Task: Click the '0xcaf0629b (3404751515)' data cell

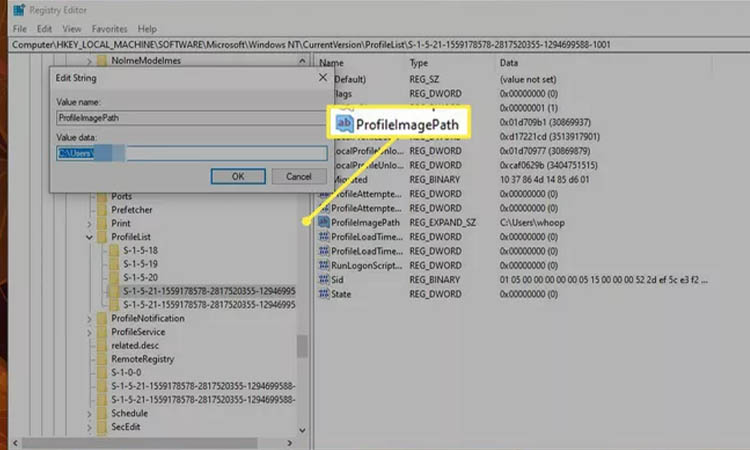Action: [549, 165]
